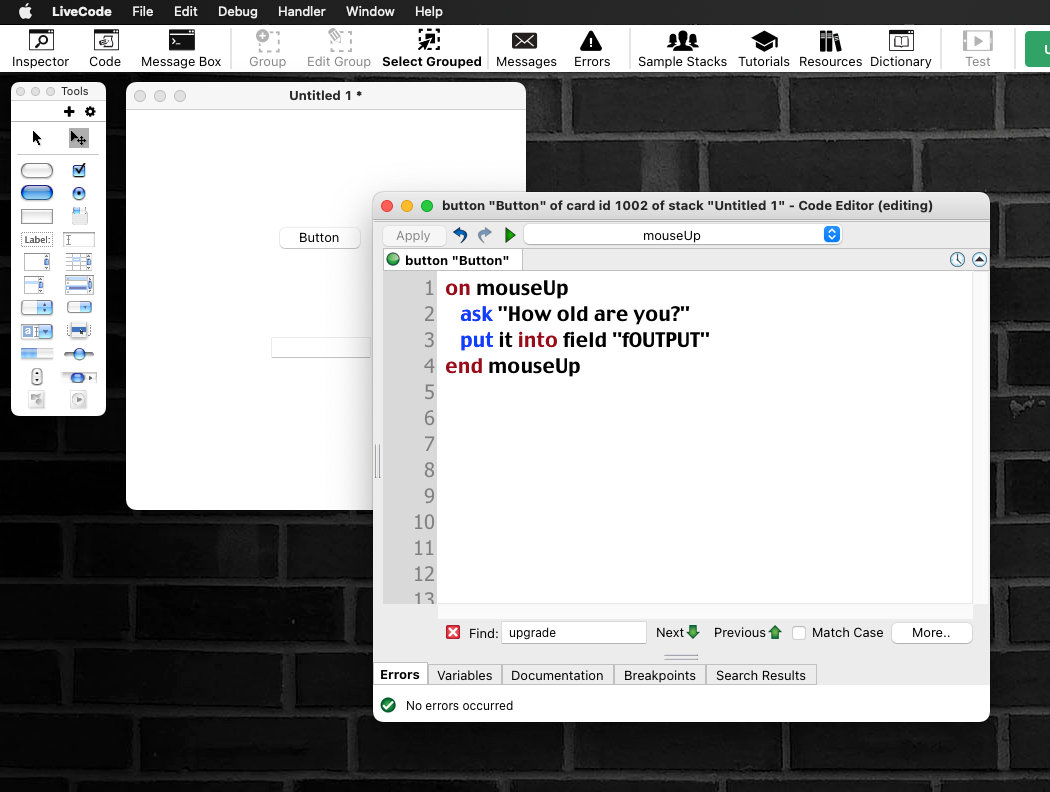
Task: Open the Handler menu in menu bar
Action: point(301,12)
